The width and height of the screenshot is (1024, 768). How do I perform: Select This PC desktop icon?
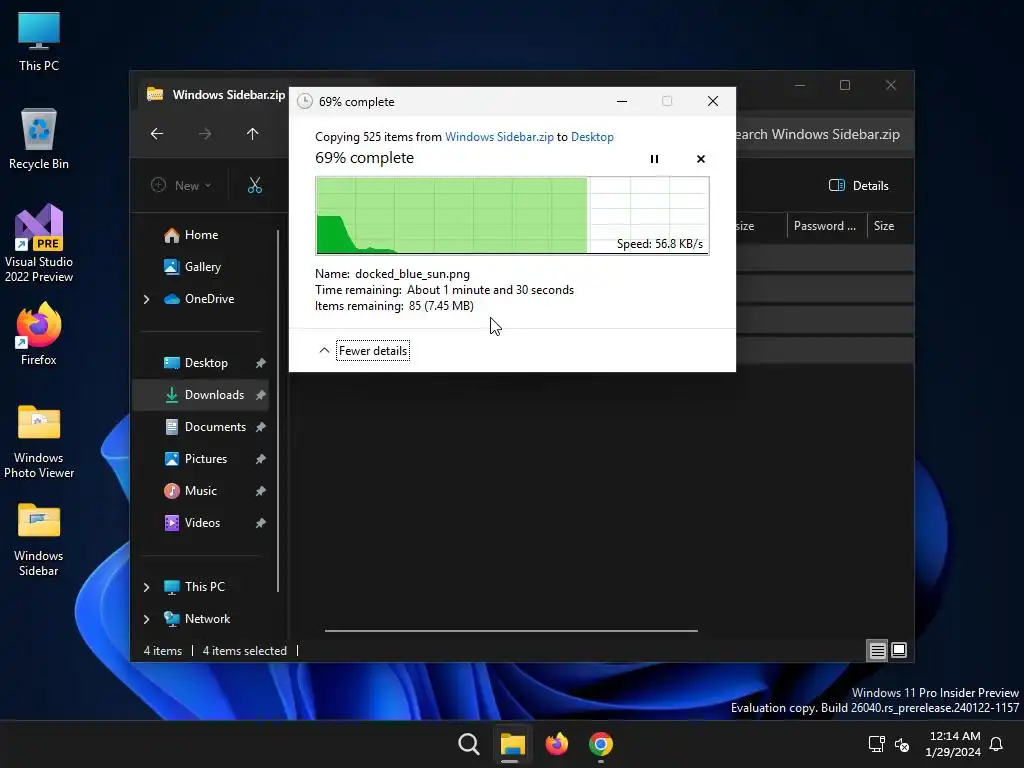(x=39, y=40)
